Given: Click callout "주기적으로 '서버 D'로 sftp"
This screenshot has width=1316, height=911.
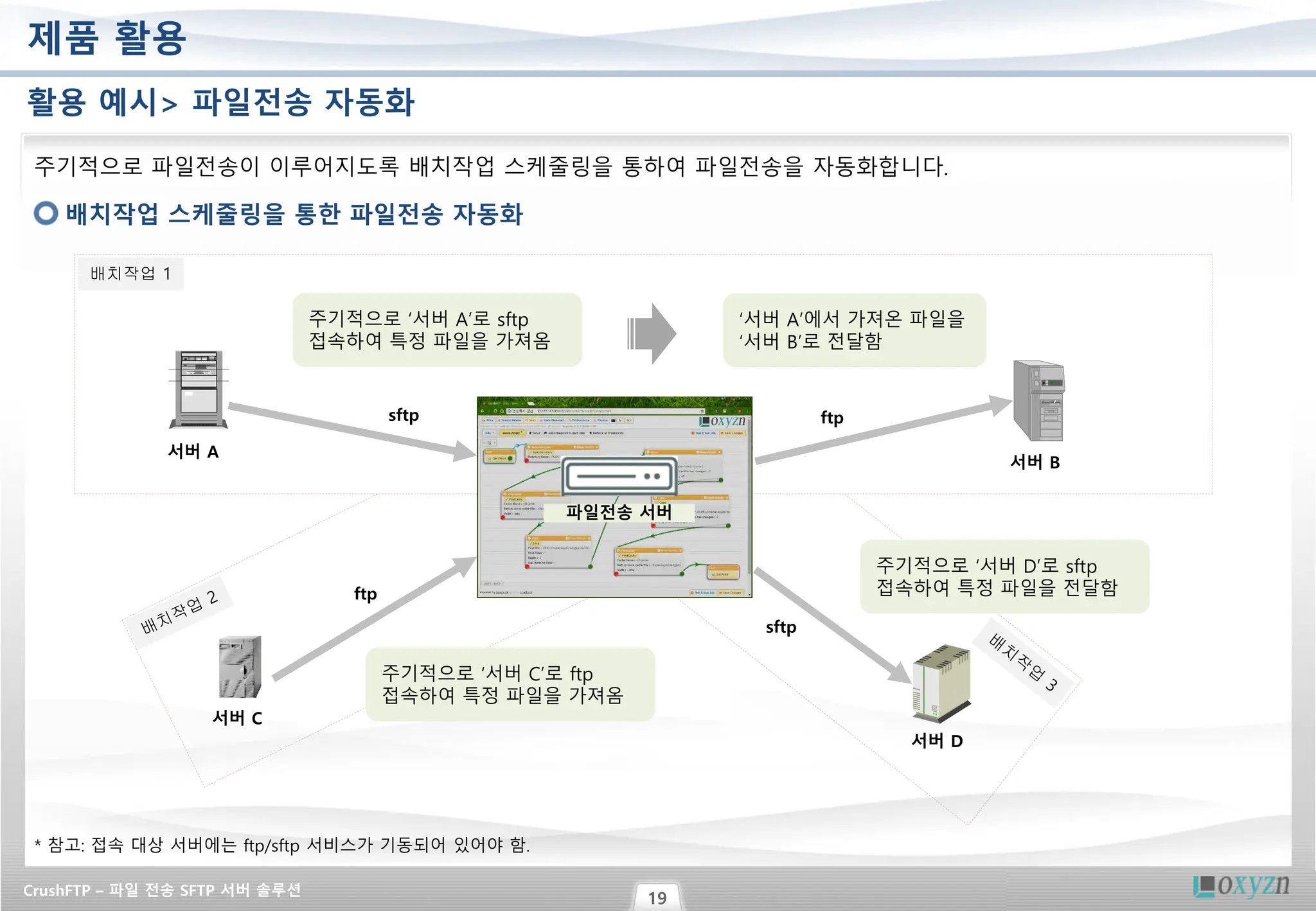Looking at the screenshot, I should (x=1005, y=576).
